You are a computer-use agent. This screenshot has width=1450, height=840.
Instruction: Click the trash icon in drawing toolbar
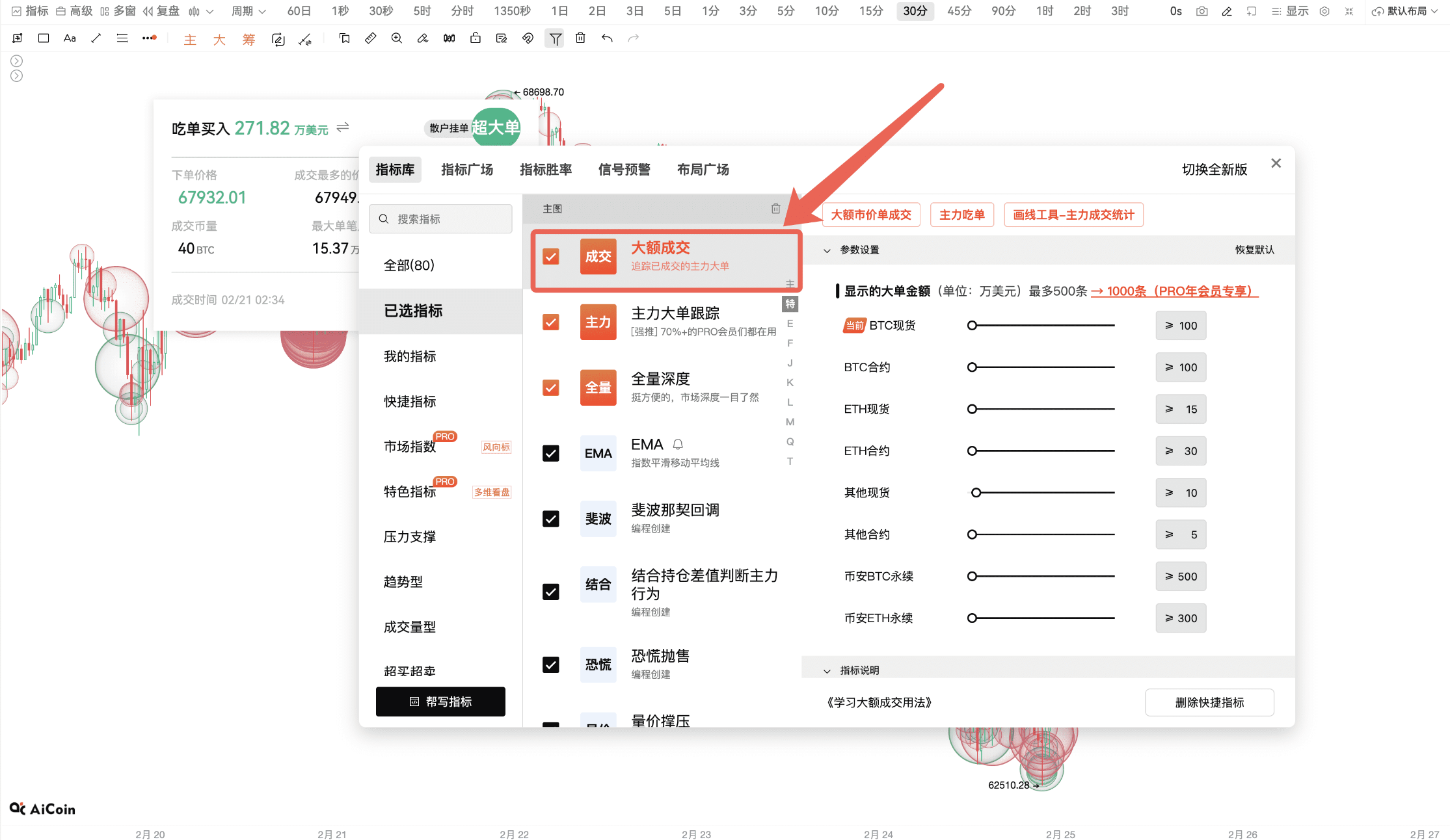click(580, 38)
